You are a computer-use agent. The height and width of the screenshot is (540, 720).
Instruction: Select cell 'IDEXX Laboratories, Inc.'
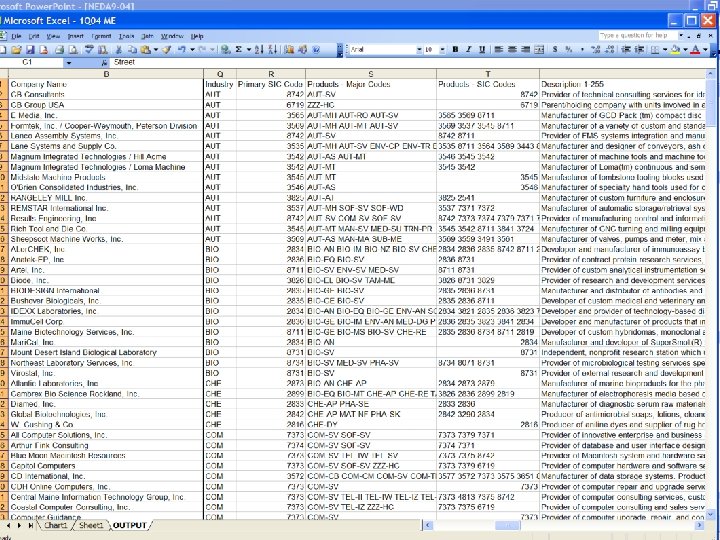pos(106,311)
